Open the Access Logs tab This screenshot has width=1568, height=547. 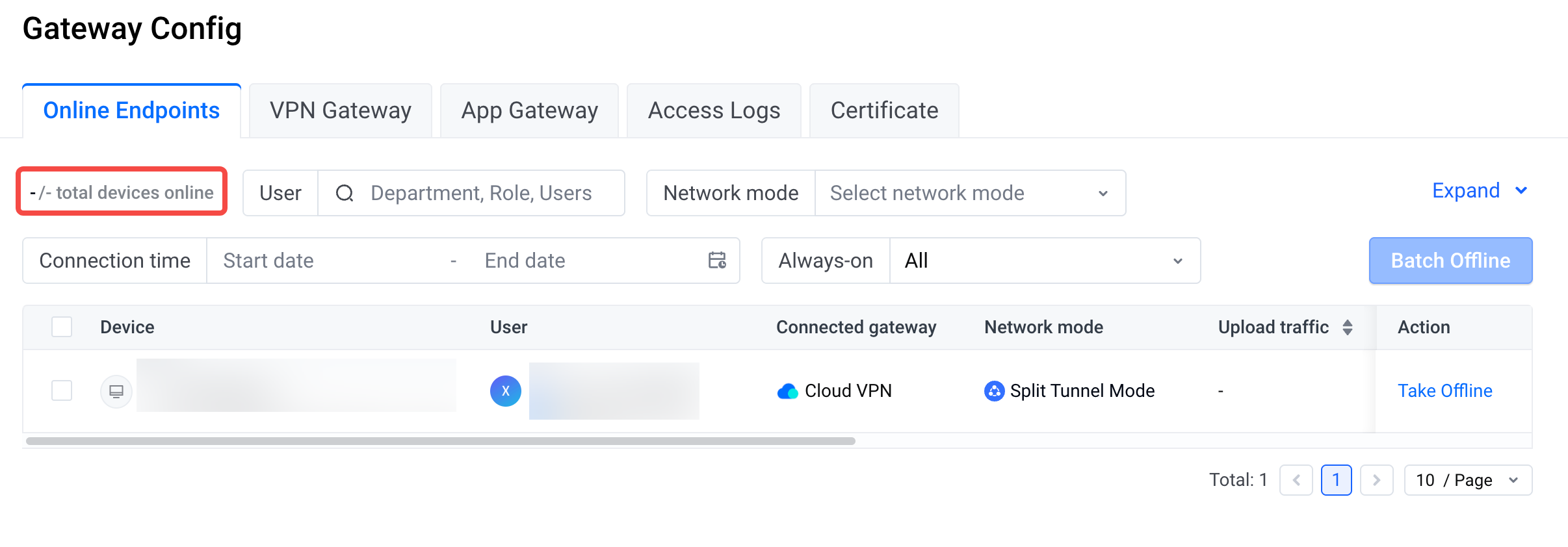[x=714, y=110]
